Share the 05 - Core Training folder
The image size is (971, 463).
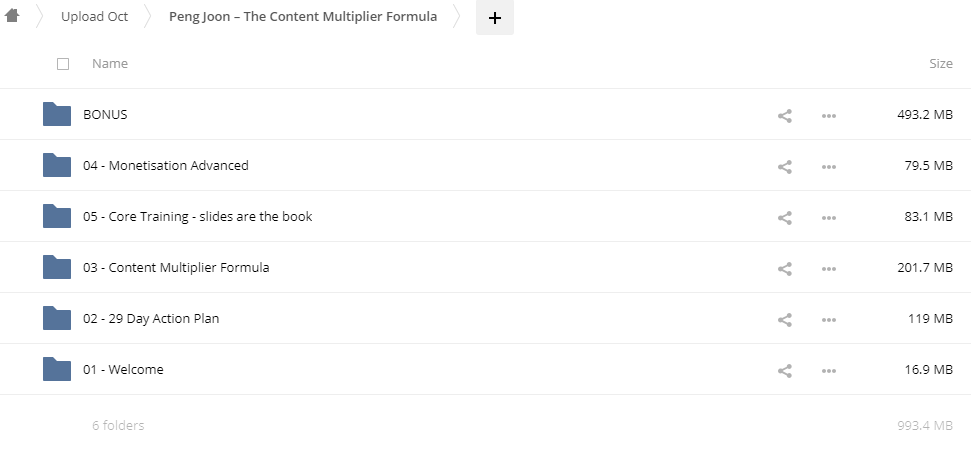coord(785,217)
